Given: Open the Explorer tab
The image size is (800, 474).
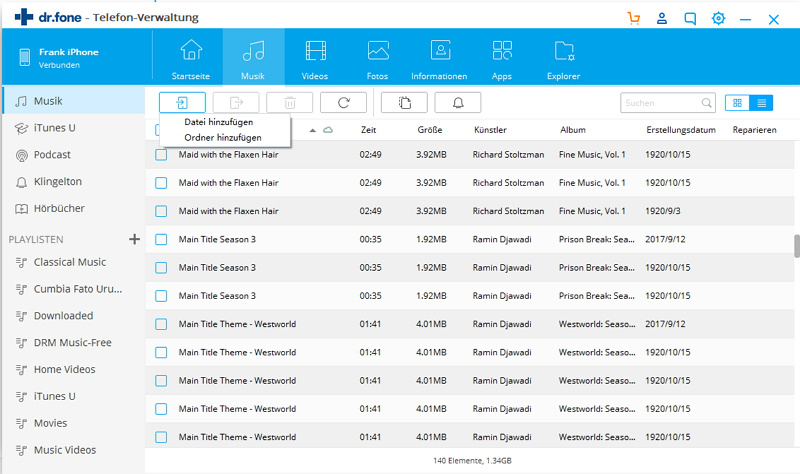Looking at the screenshot, I should point(564,60).
